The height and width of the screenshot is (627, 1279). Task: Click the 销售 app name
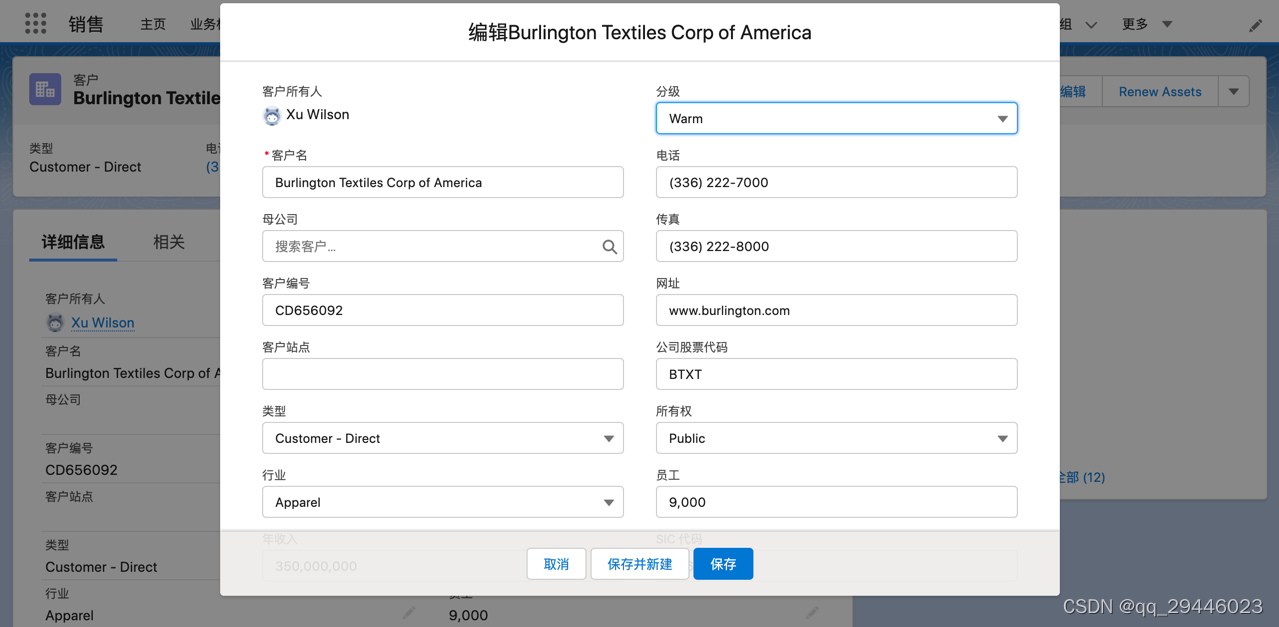86,24
